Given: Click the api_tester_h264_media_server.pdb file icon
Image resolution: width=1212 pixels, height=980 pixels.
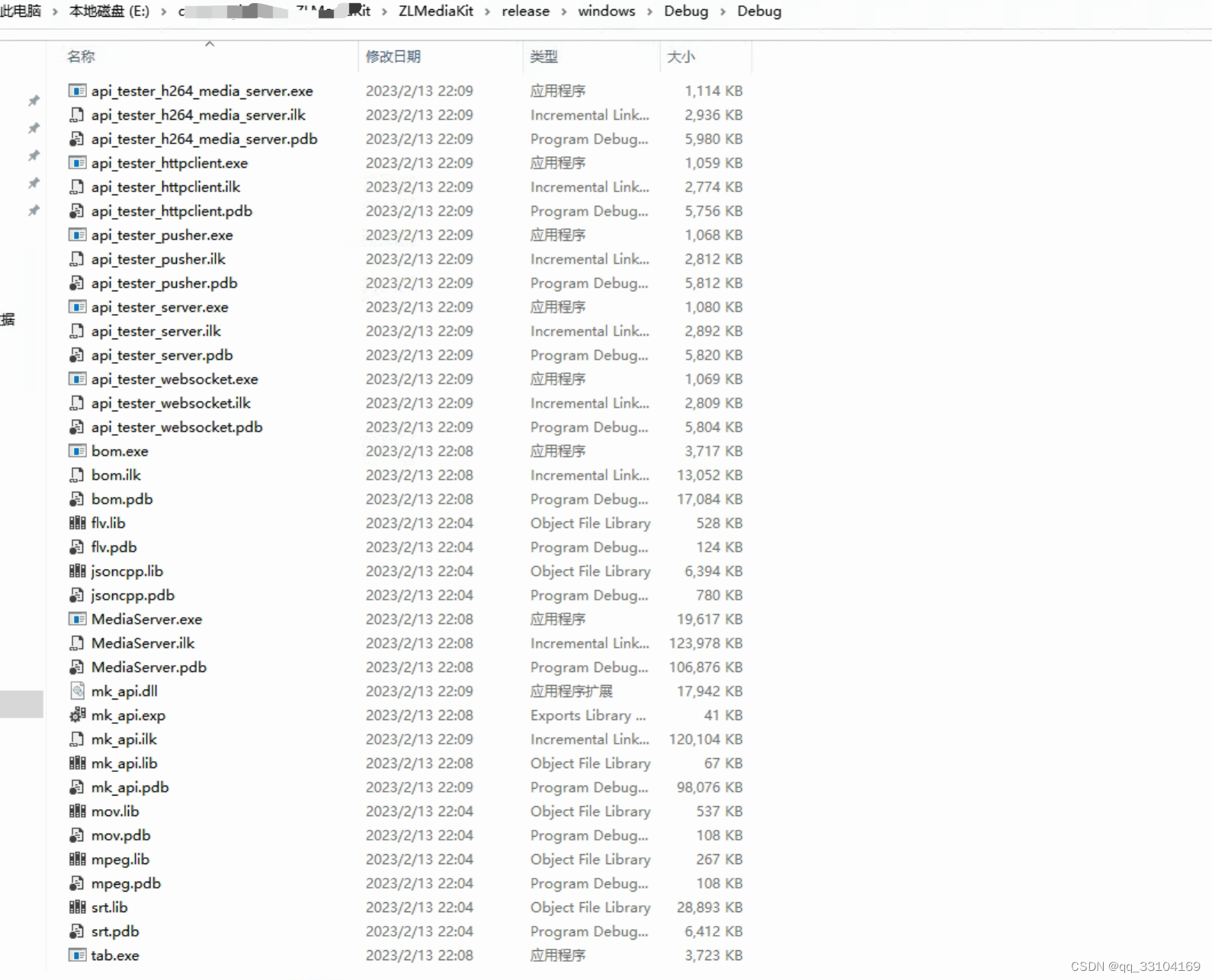Looking at the screenshot, I should 77,139.
